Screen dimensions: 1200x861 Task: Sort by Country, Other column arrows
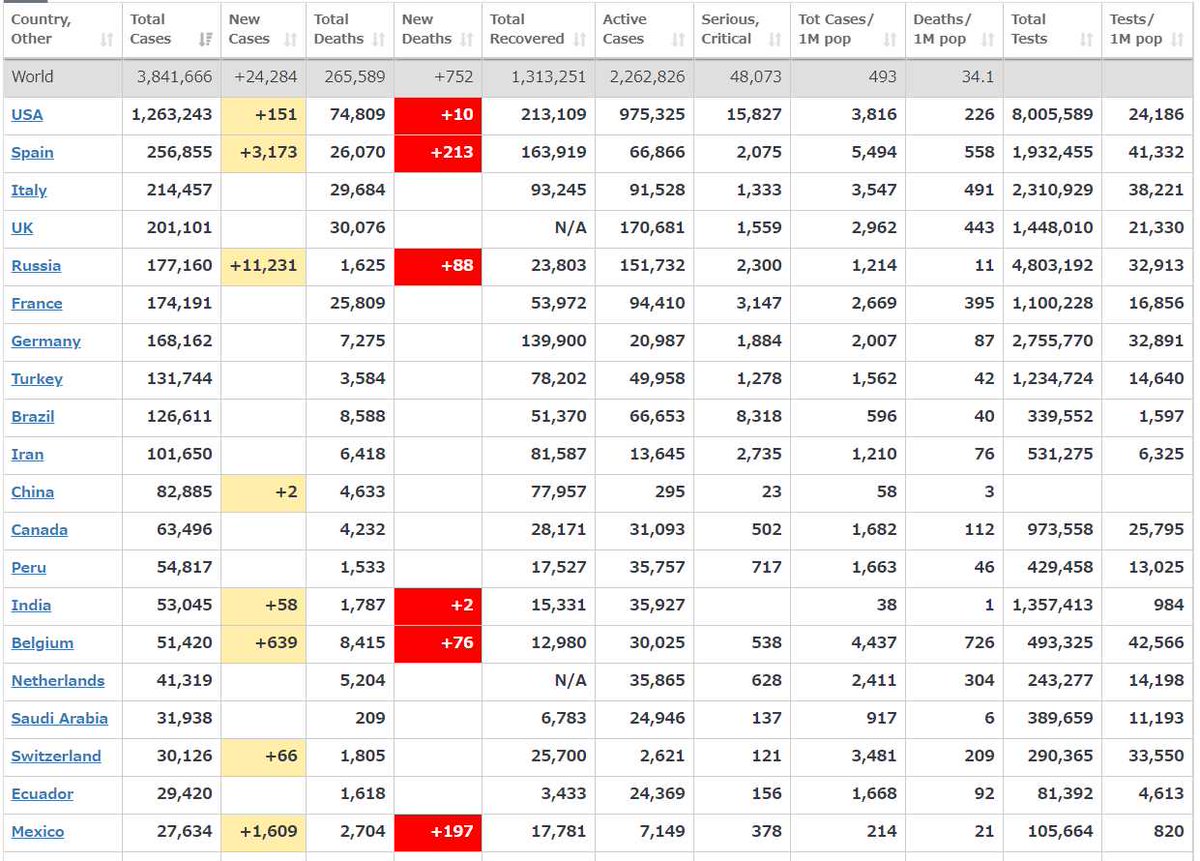click(x=107, y=39)
